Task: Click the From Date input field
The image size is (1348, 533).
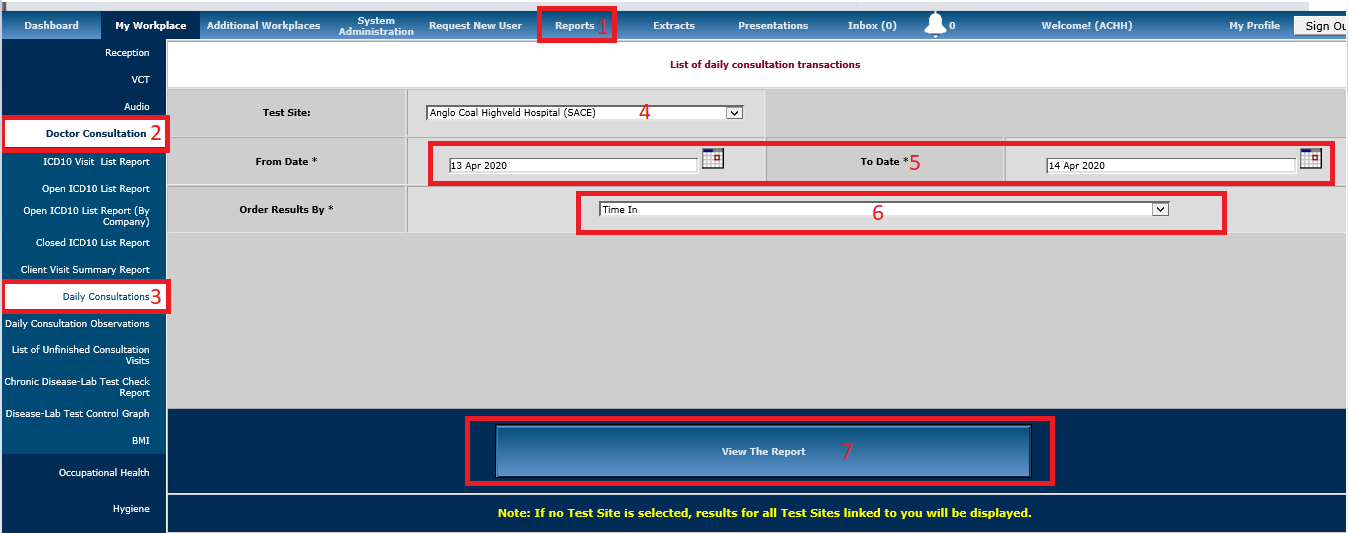Action: point(572,166)
